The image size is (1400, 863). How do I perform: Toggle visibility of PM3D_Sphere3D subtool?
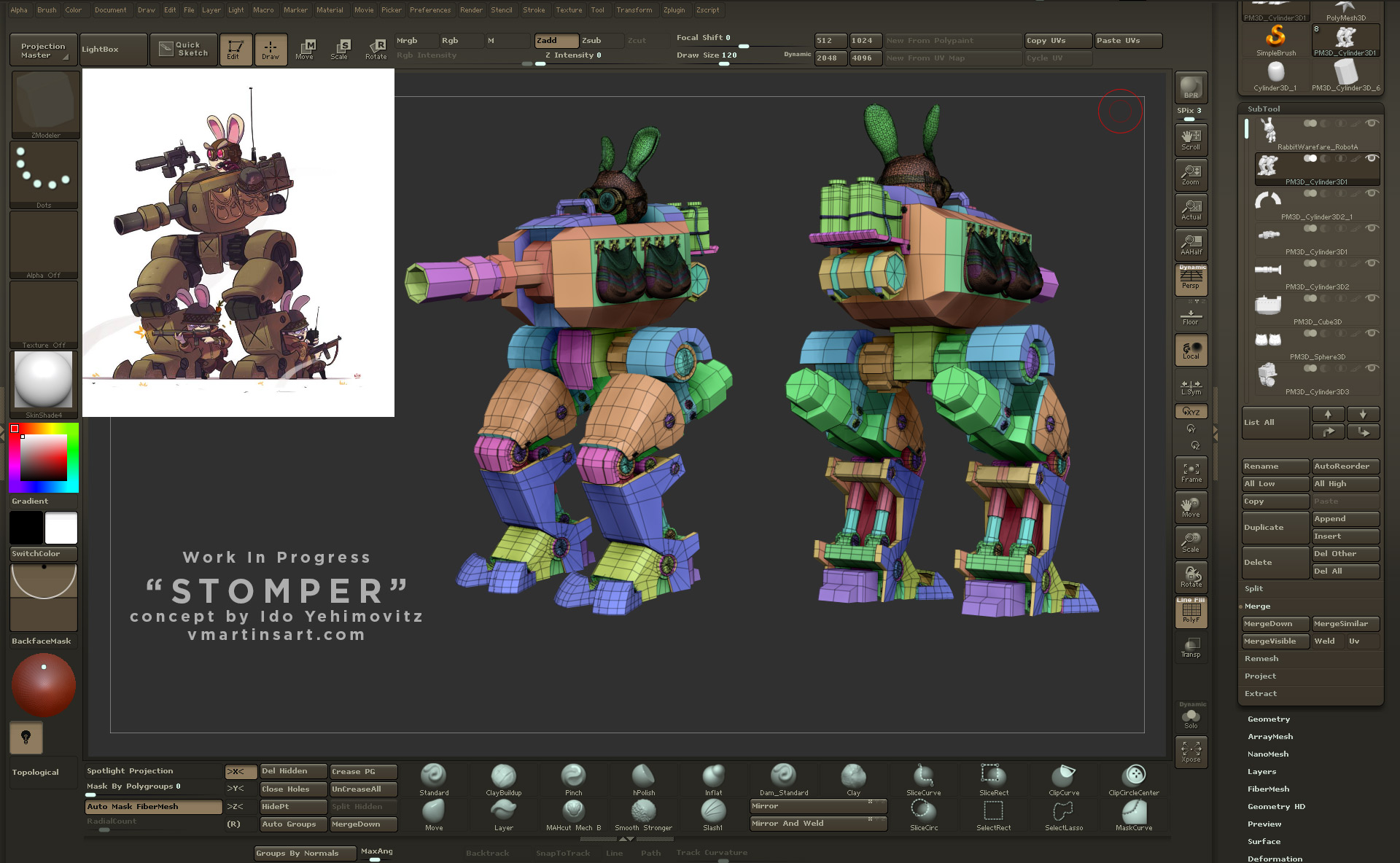click(x=1372, y=333)
